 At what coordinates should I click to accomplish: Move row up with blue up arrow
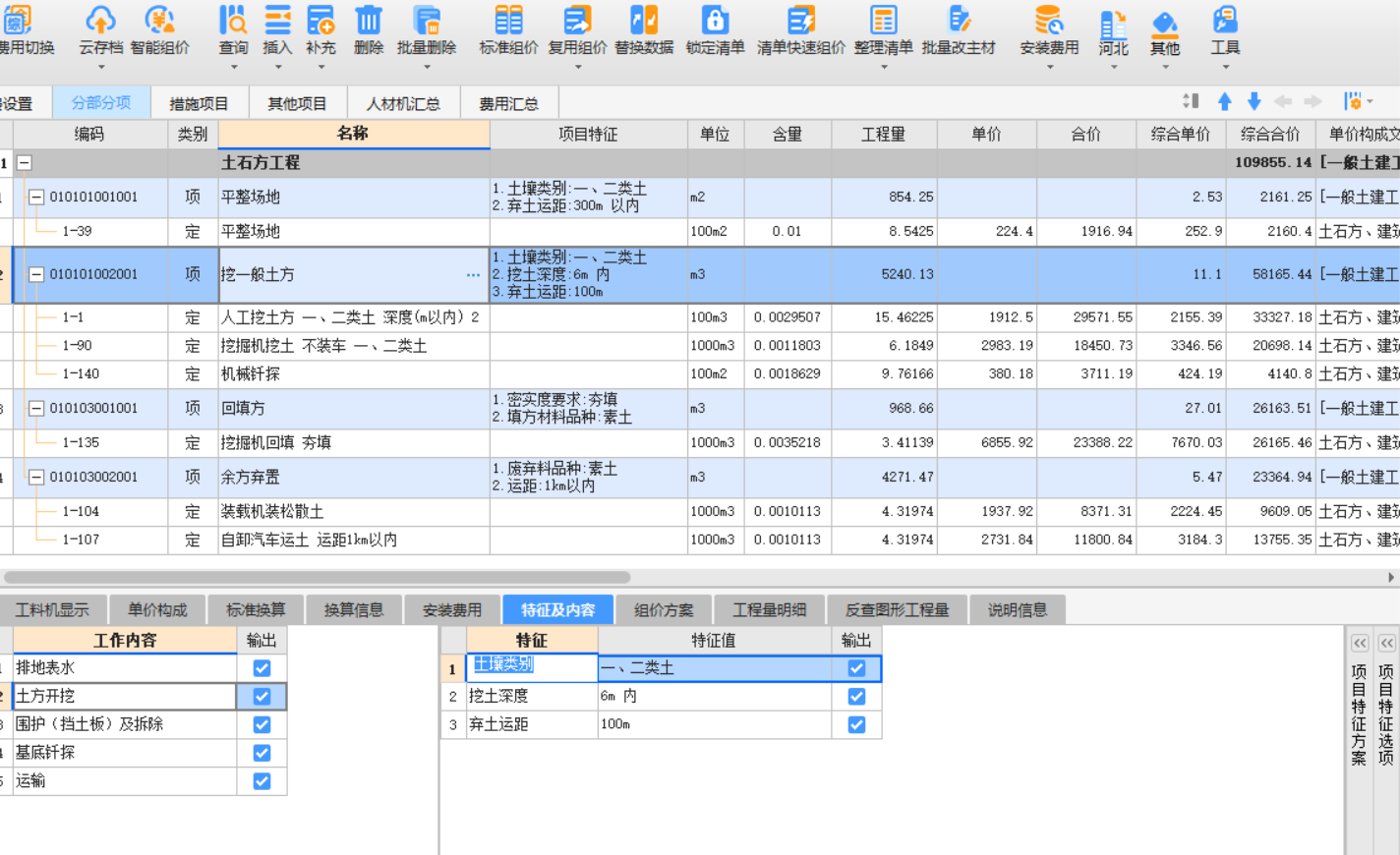tap(1225, 101)
